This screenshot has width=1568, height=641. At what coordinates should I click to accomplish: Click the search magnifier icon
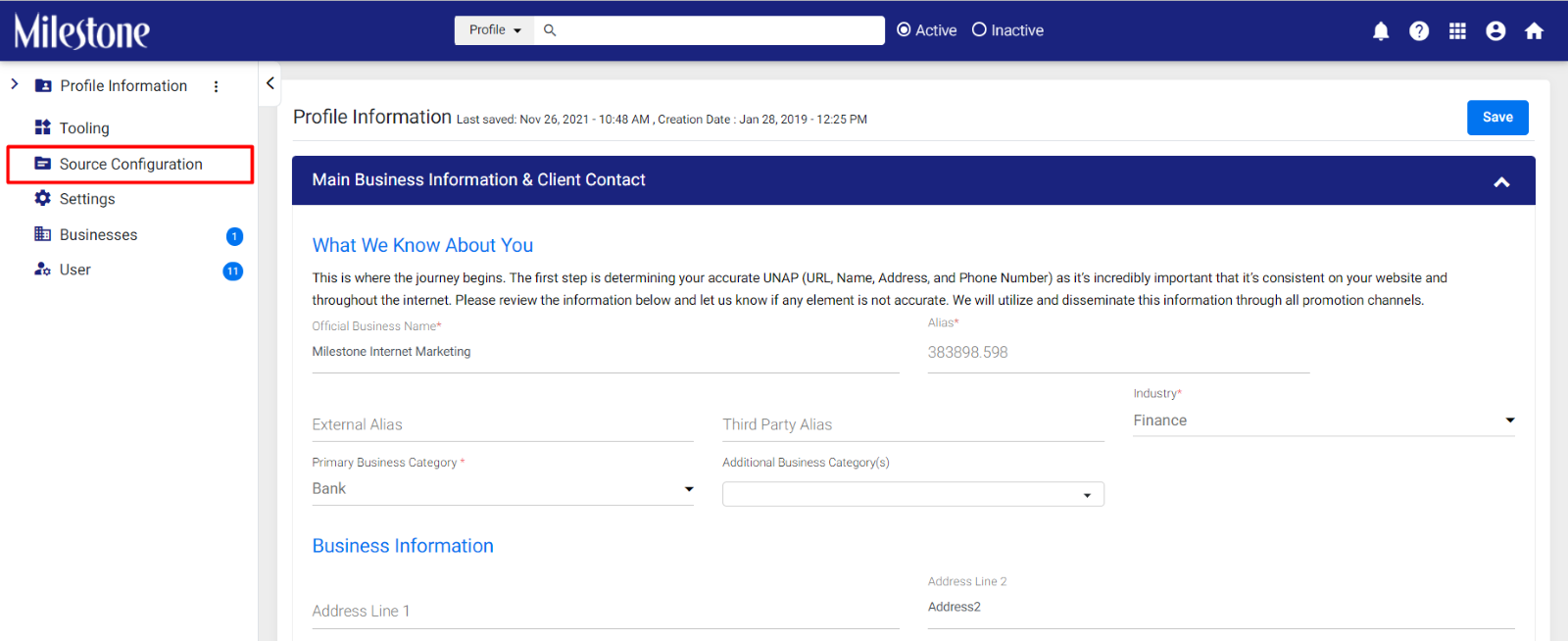click(550, 30)
